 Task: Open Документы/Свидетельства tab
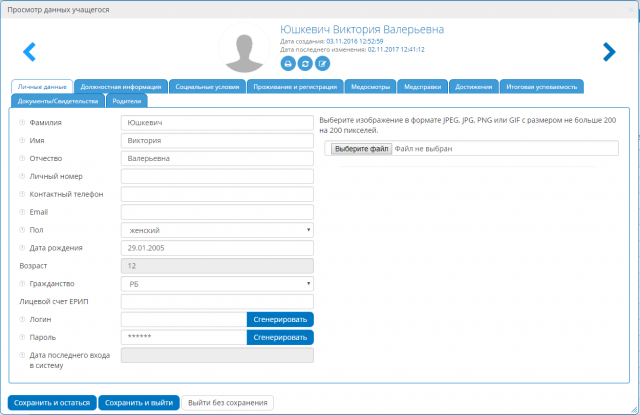(x=58, y=101)
